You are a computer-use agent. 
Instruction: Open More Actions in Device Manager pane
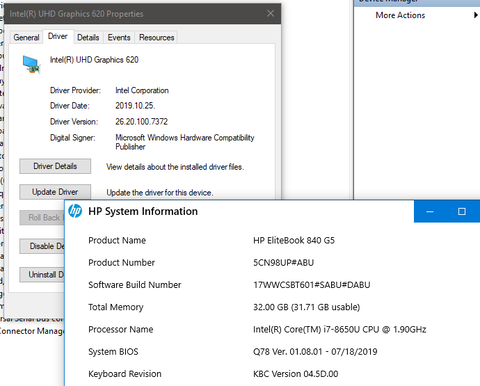pyautogui.click(x=400, y=15)
